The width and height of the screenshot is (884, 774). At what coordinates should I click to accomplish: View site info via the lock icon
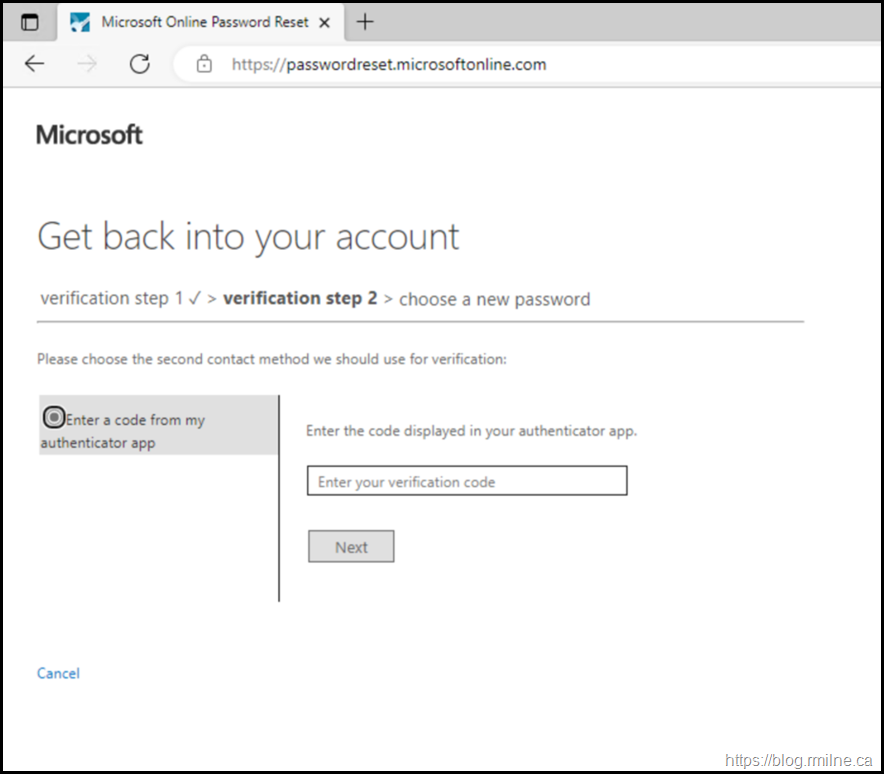(205, 64)
